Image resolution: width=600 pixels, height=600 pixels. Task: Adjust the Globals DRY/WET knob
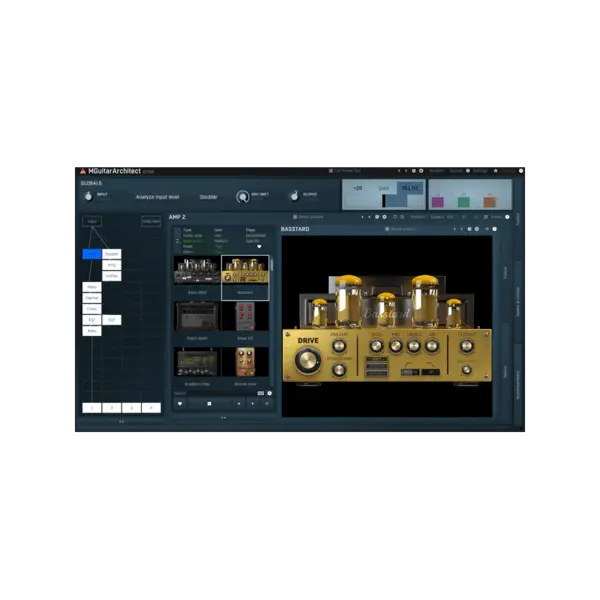pos(243,197)
